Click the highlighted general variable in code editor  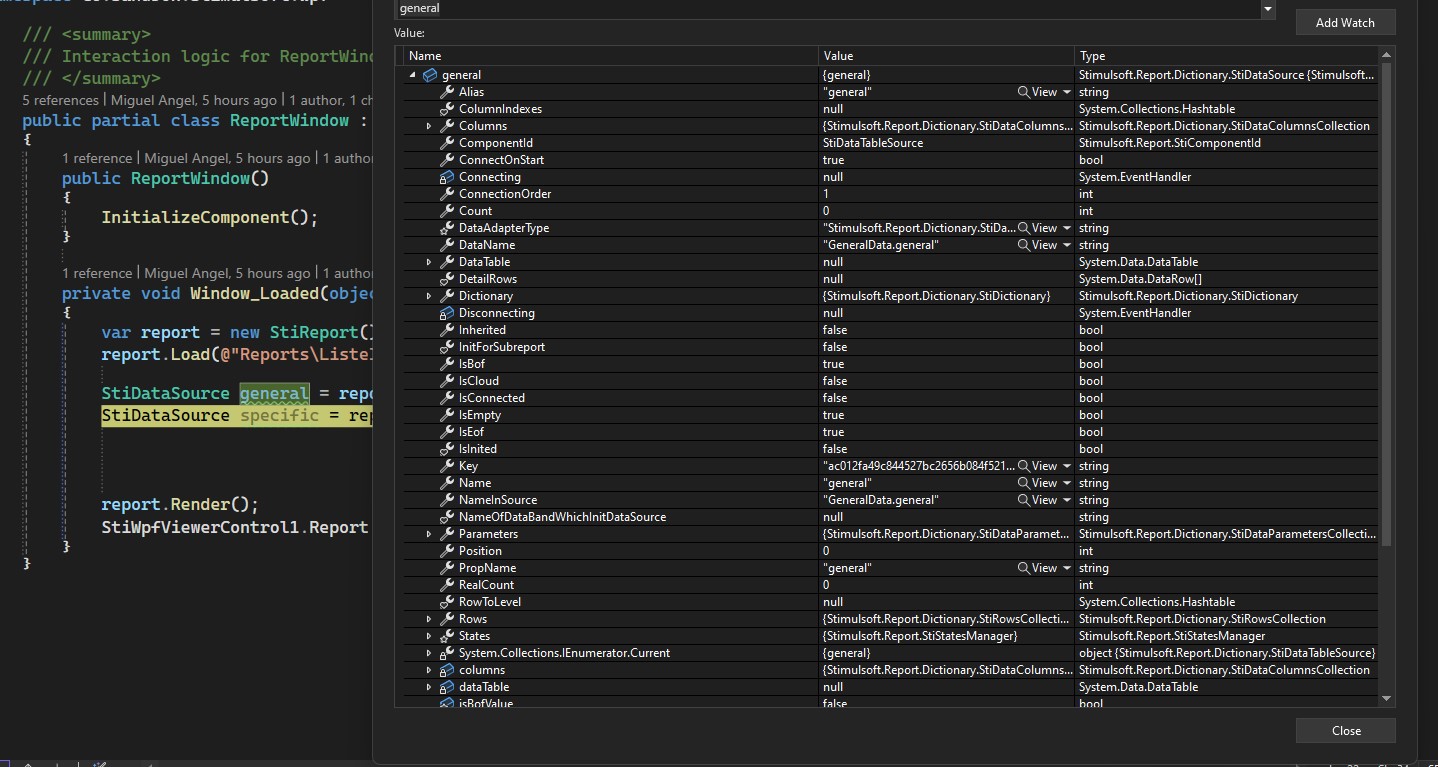(x=274, y=394)
